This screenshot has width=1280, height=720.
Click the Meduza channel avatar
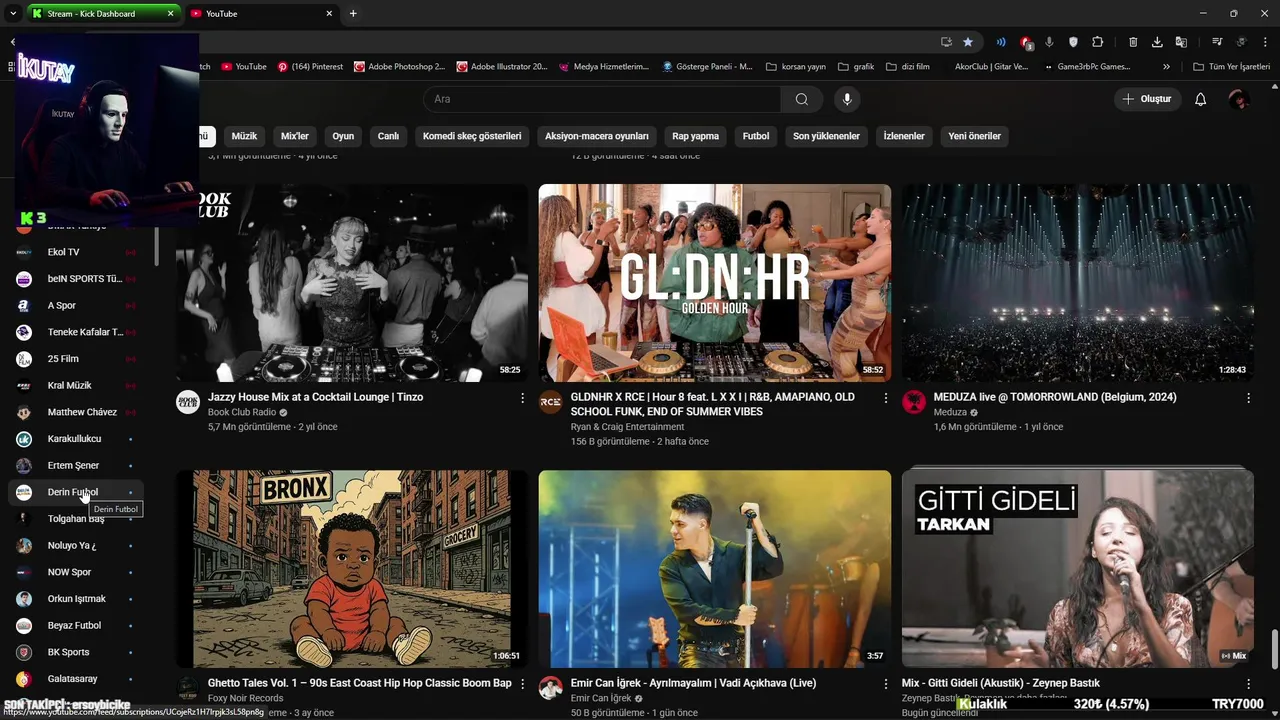click(x=914, y=402)
